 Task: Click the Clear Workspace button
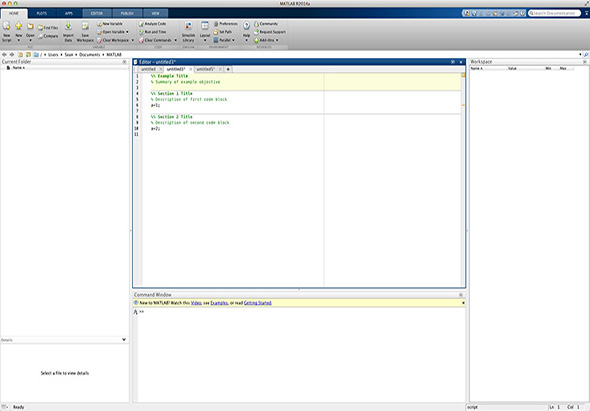pos(113,40)
